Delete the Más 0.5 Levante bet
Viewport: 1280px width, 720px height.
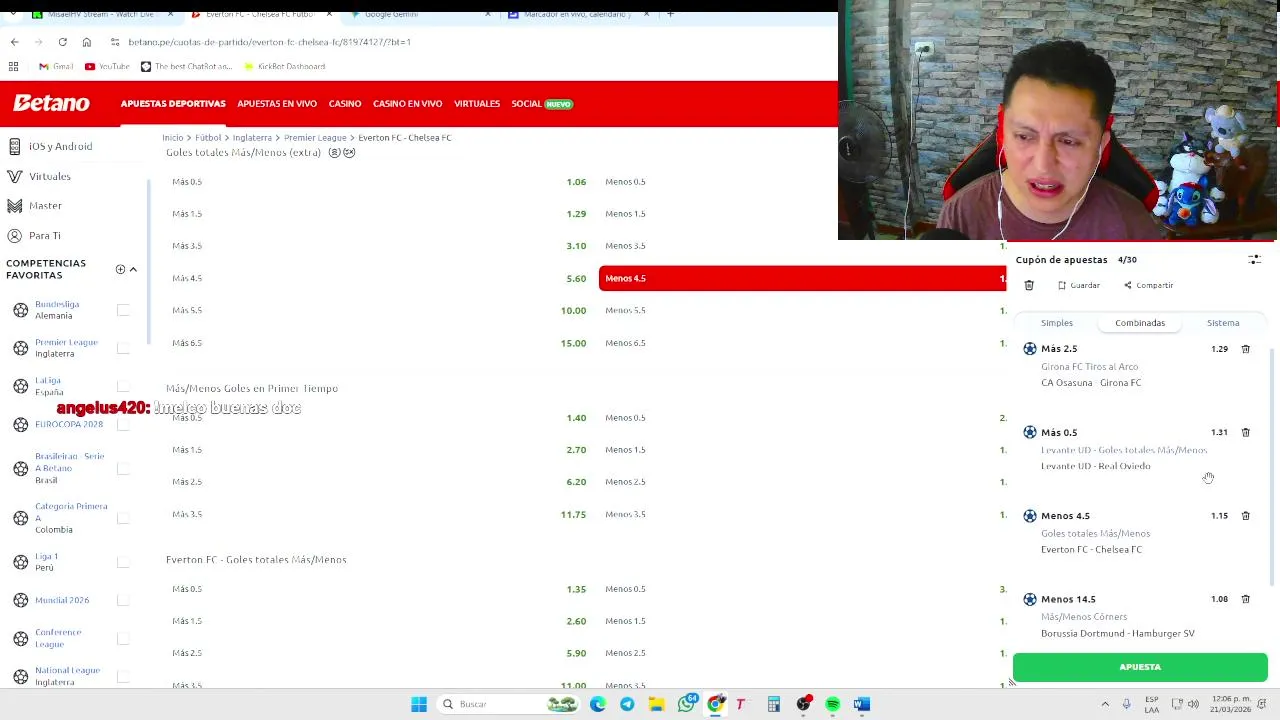pos(1245,432)
